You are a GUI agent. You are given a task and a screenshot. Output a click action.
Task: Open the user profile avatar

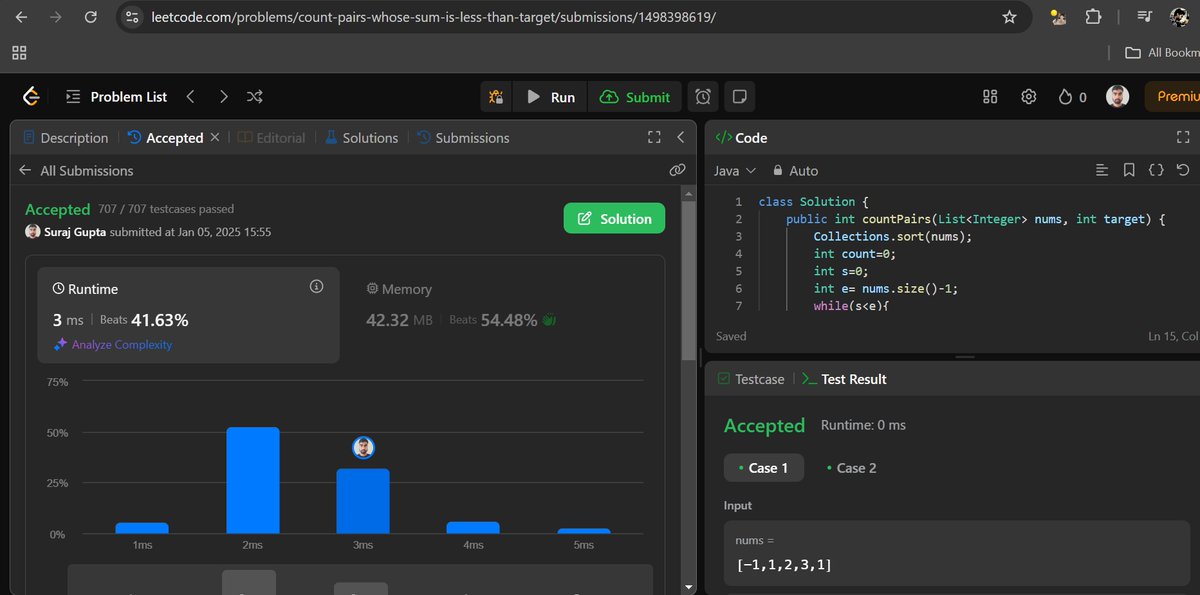pos(1117,96)
